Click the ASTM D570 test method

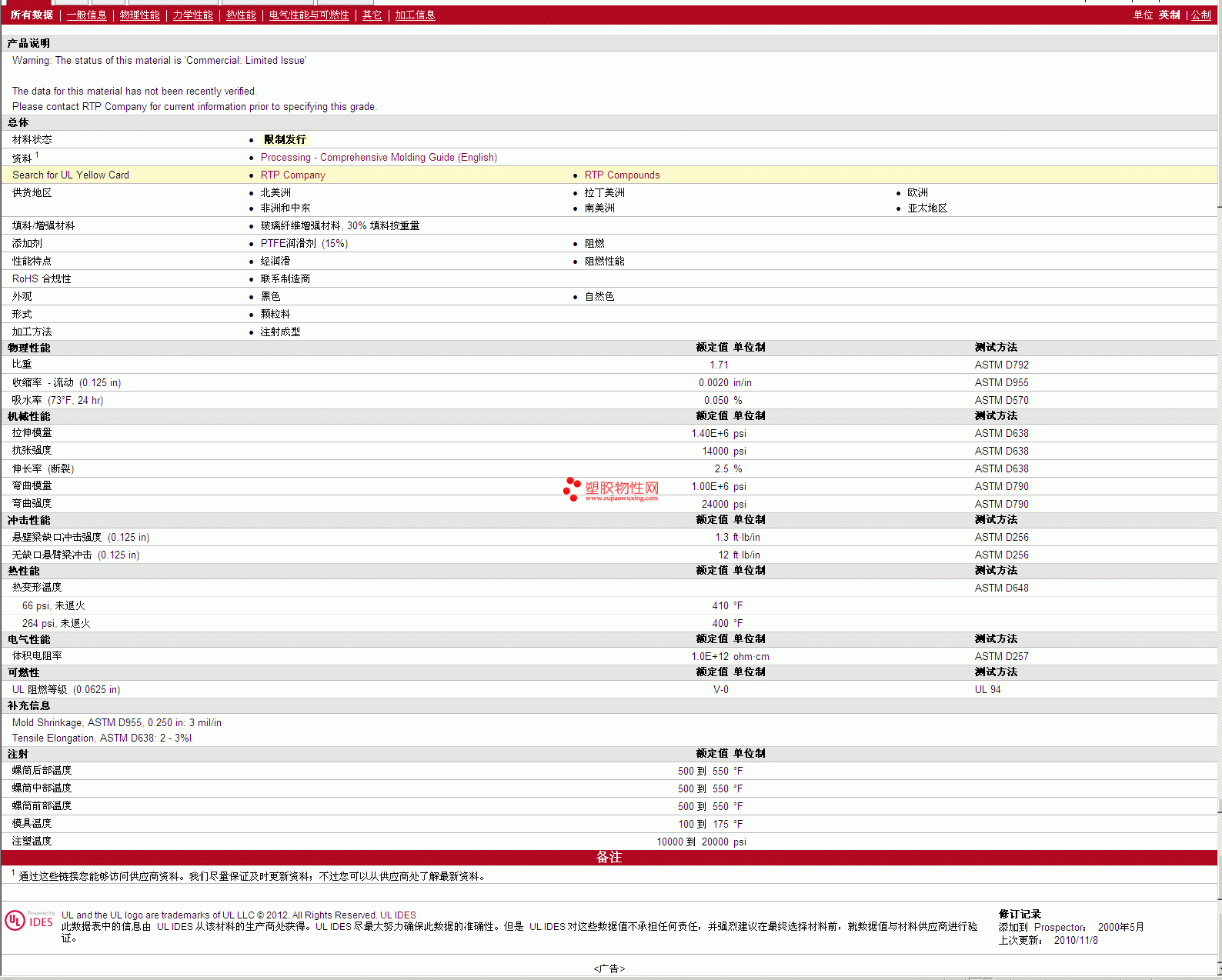pyautogui.click(x=1001, y=401)
